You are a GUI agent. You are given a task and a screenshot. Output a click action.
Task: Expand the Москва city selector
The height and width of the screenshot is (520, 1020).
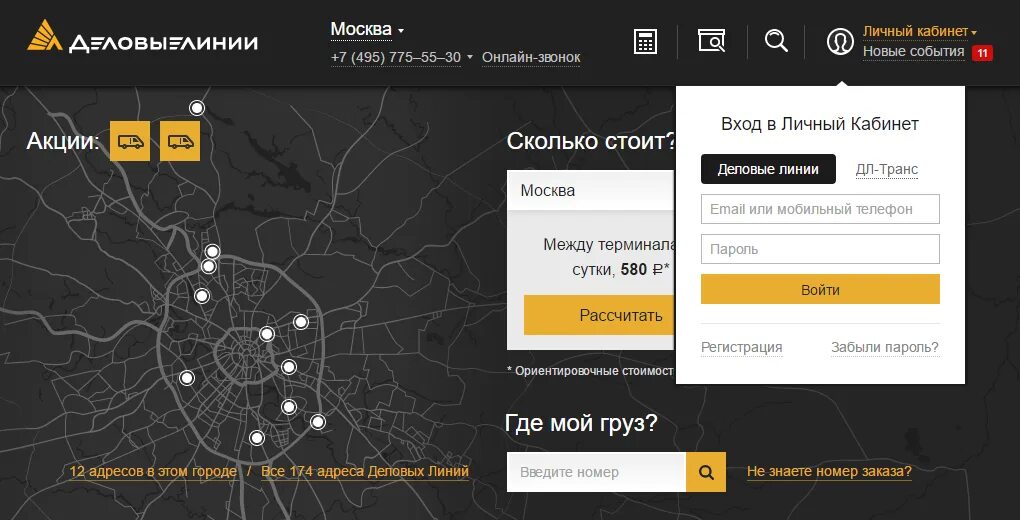coord(367,29)
